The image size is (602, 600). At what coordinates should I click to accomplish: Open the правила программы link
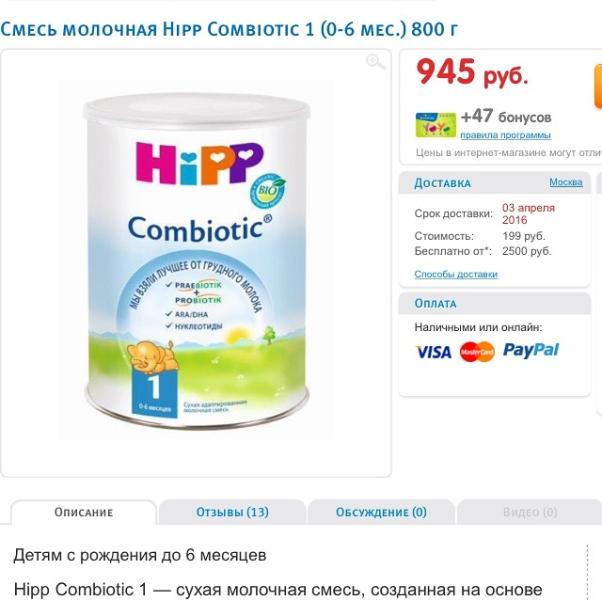506,135
